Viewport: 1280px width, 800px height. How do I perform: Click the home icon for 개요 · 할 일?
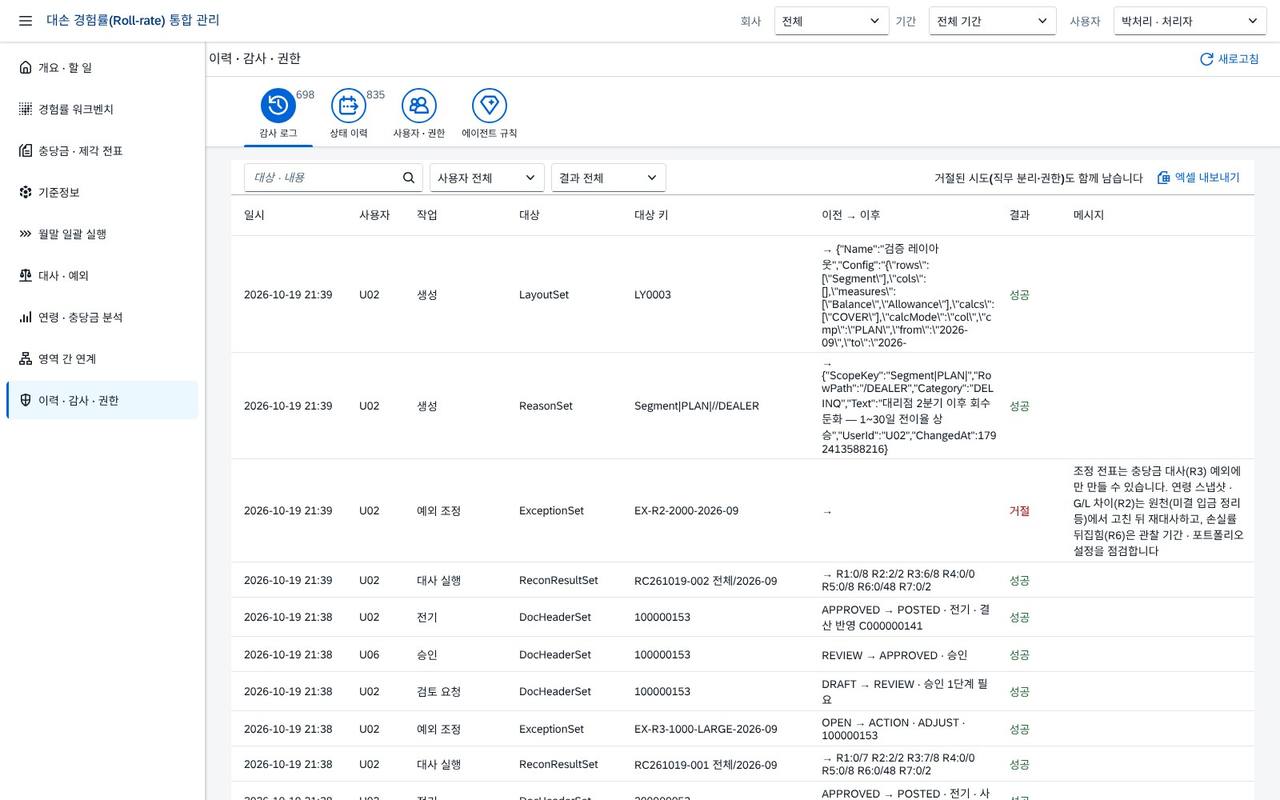pos(25,67)
